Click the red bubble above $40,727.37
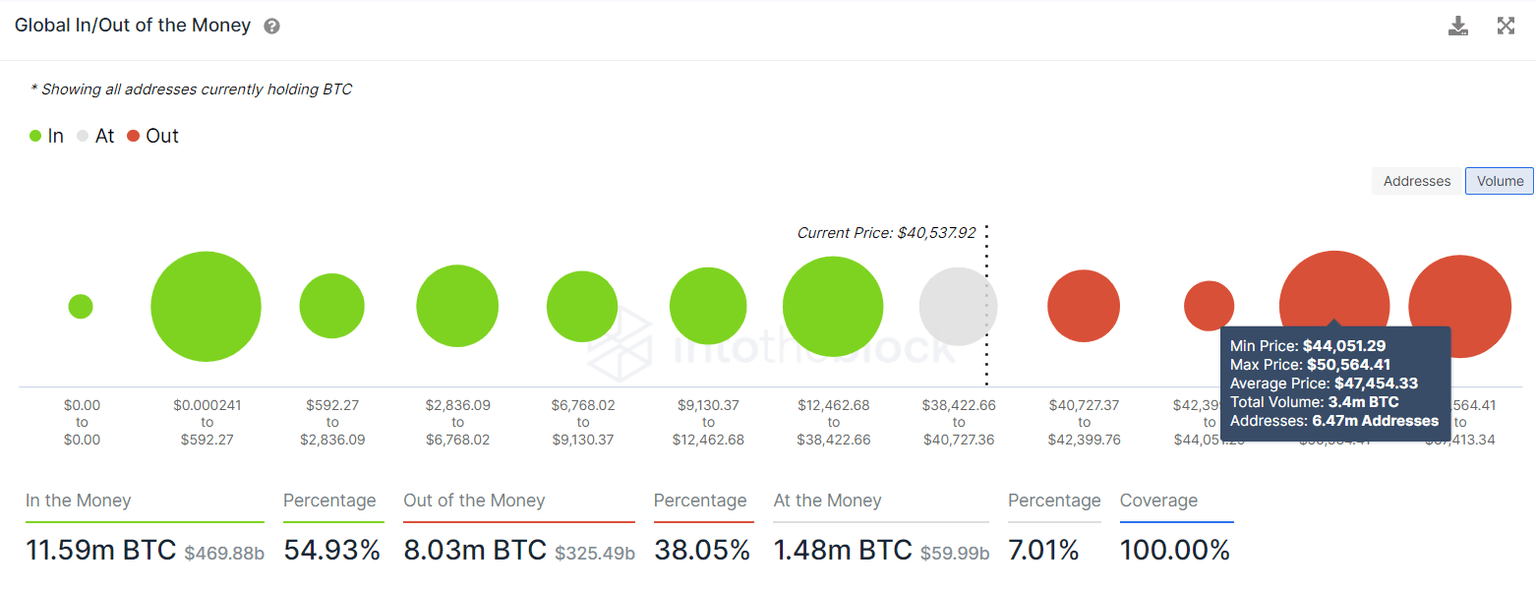The image size is (1536, 590). pos(1083,306)
